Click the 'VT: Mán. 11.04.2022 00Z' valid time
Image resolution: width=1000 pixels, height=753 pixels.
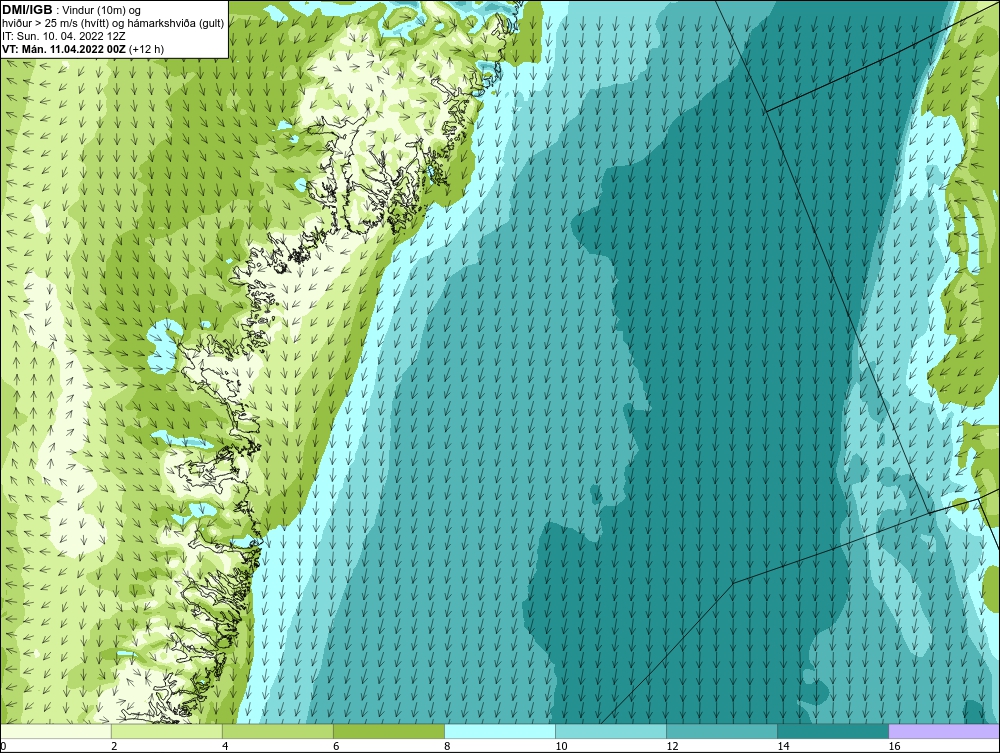point(64,49)
